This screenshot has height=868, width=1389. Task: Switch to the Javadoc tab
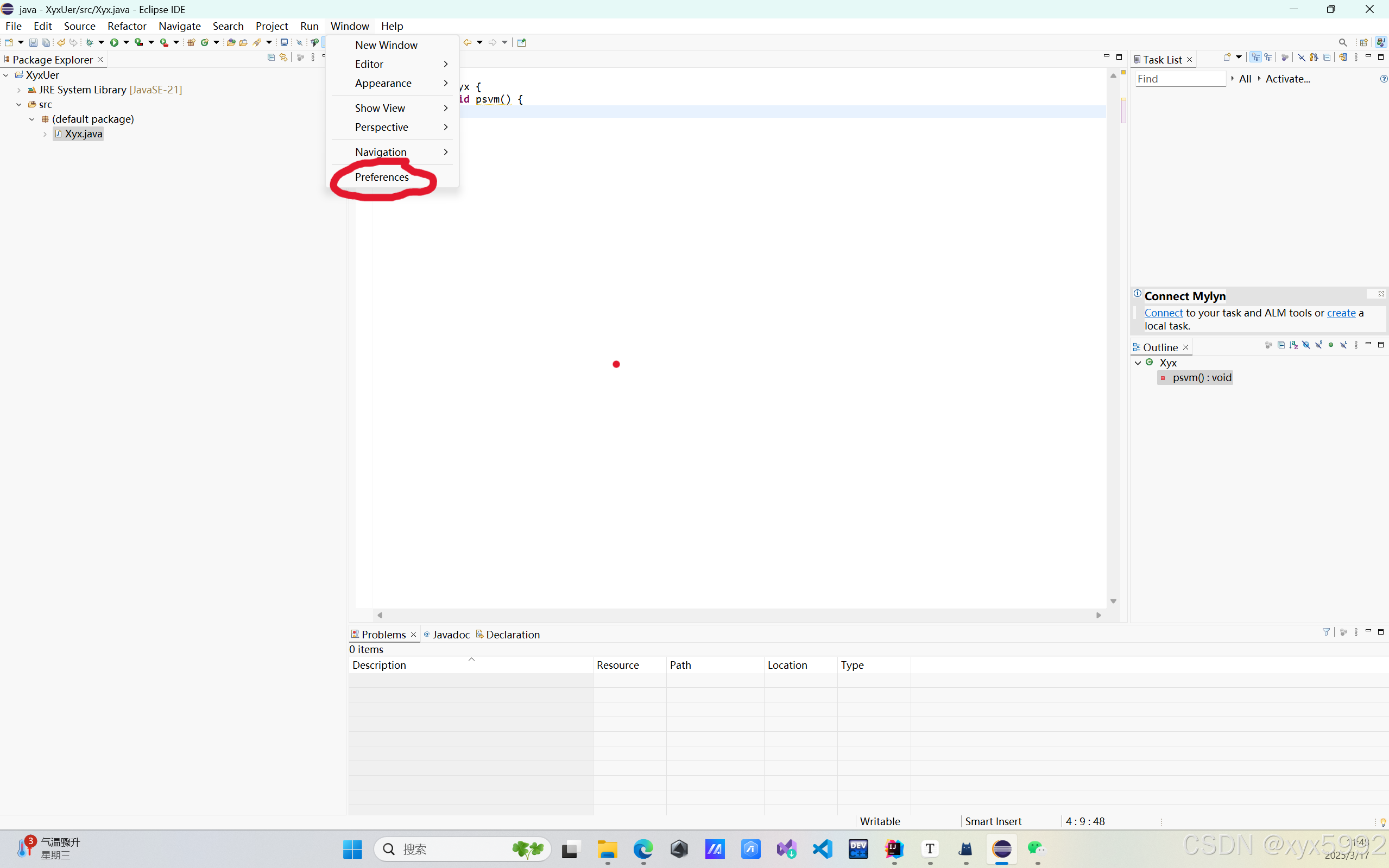450,635
